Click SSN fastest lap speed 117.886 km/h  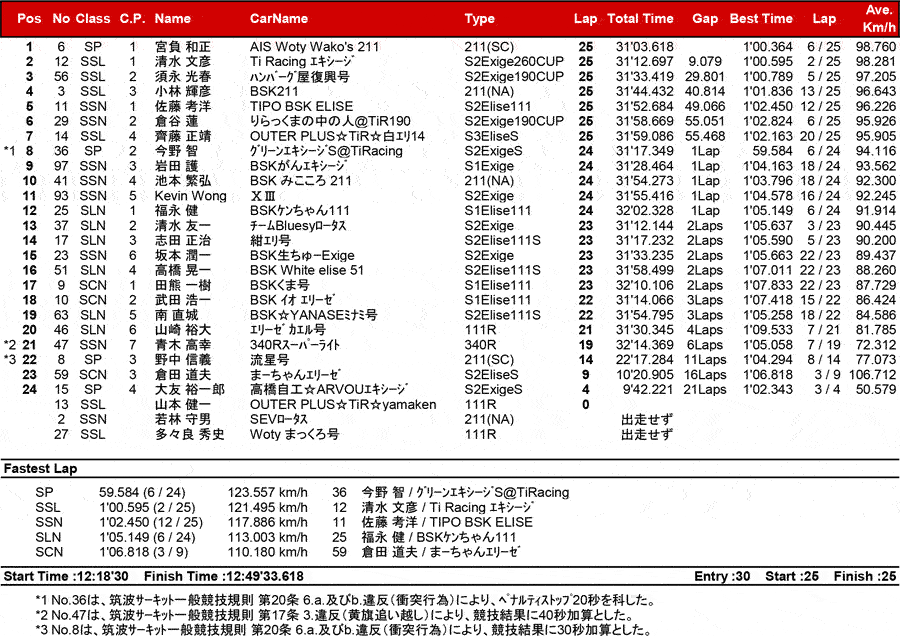click(x=267, y=522)
